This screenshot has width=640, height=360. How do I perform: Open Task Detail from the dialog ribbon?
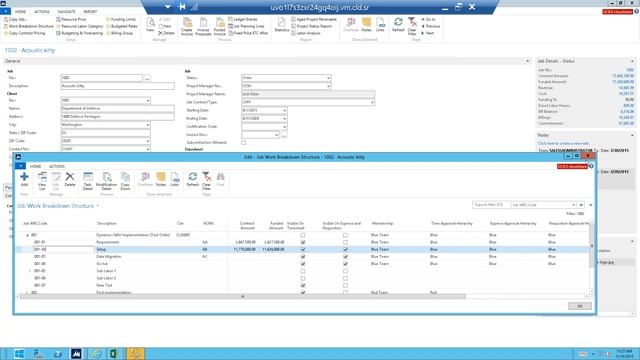coord(88,181)
